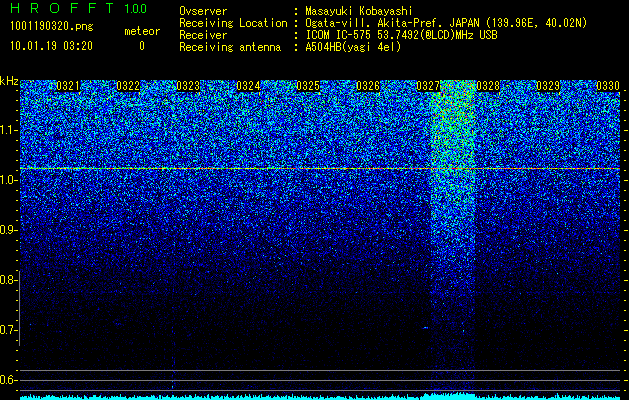Image resolution: width=629 pixels, height=400 pixels.
Task: Click the date stamp 10.01.19 03:20
Action: click(51, 46)
